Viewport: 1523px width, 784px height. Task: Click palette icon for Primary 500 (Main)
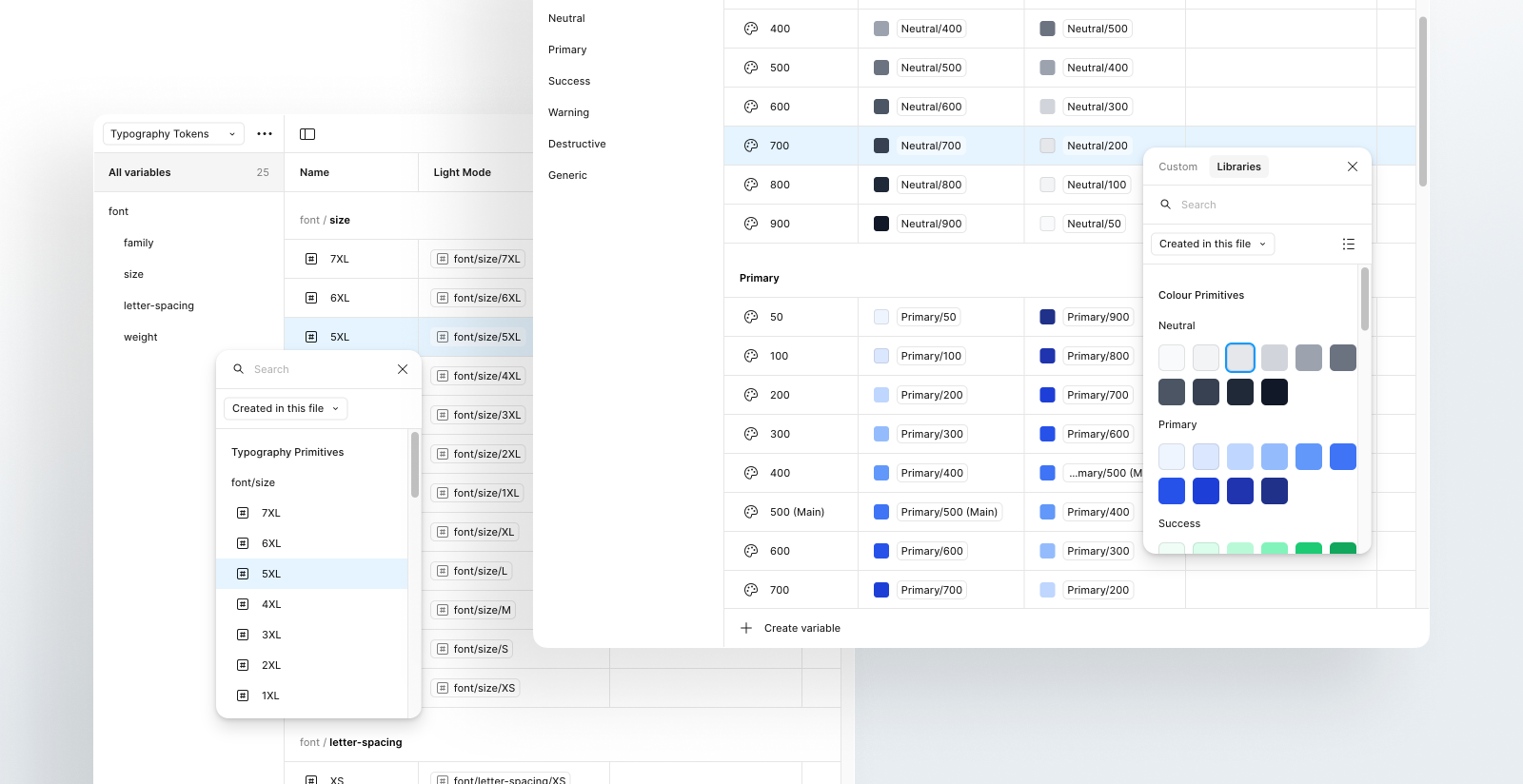pyautogui.click(x=751, y=512)
